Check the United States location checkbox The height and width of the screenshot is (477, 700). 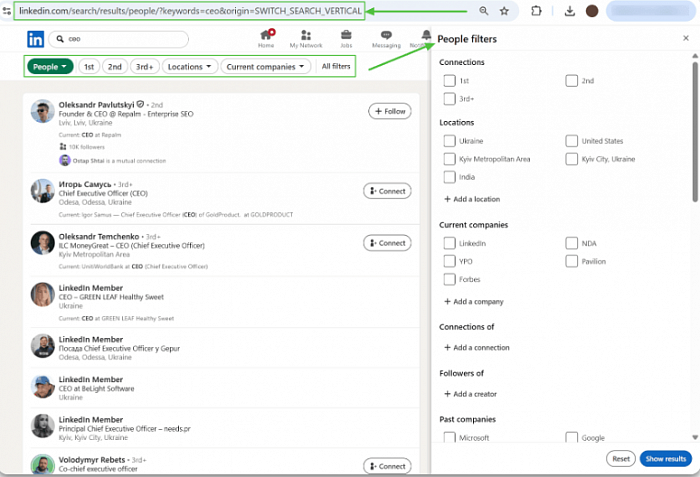point(571,141)
